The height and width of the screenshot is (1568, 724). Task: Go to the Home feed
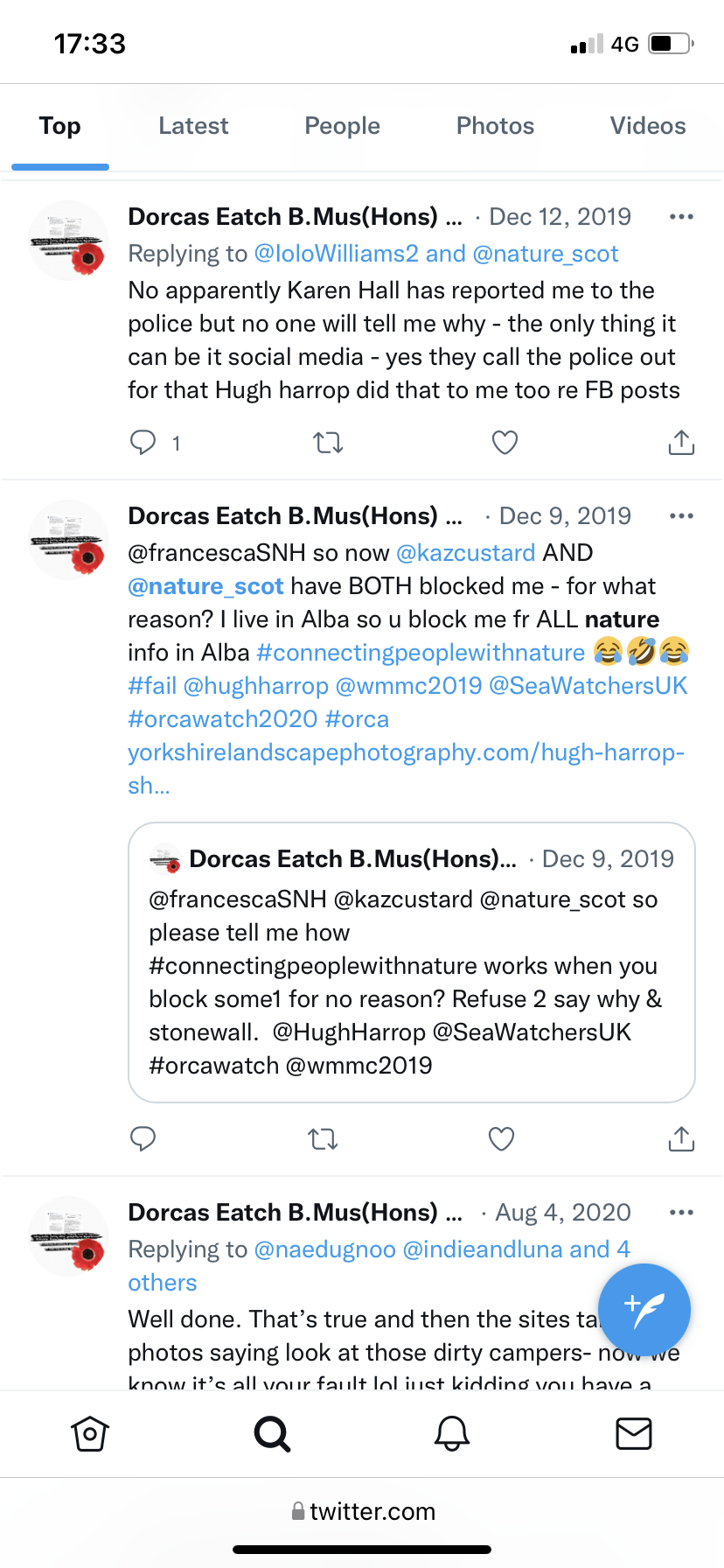tap(89, 1434)
